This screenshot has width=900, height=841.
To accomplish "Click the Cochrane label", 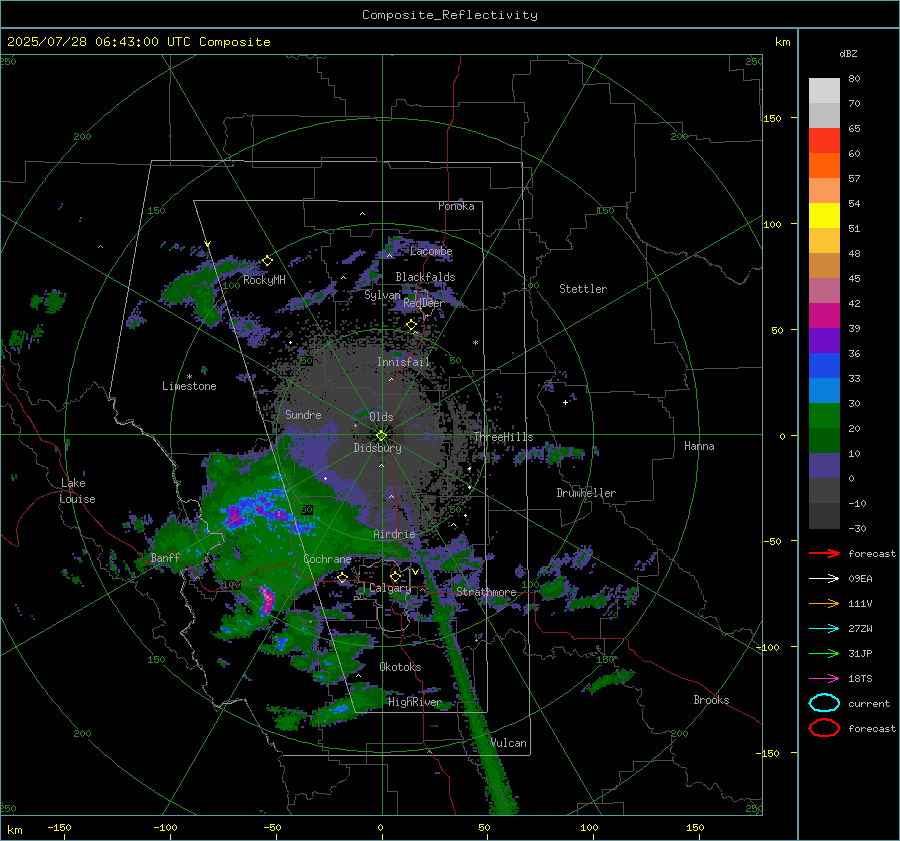I will point(327,559).
